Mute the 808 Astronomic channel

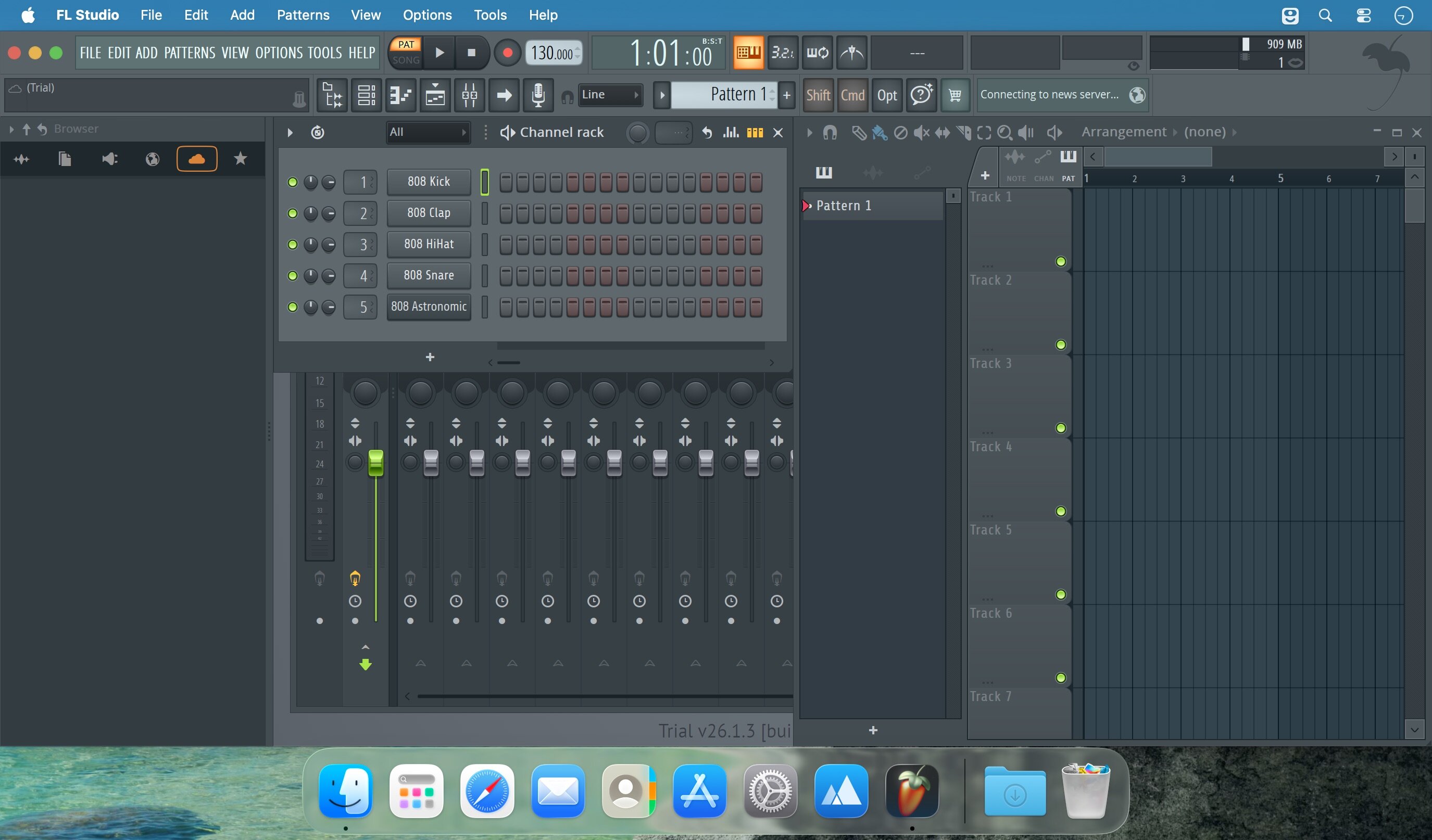tap(293, 307)
